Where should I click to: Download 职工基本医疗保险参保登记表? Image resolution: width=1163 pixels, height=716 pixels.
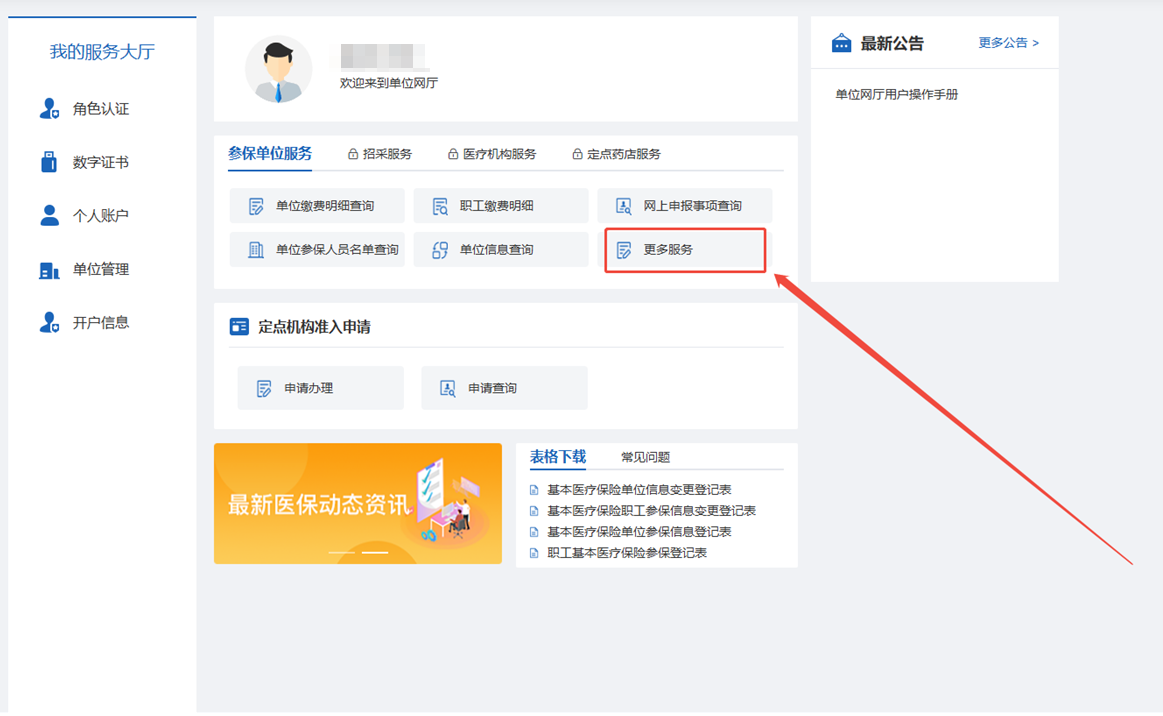point(626,553)
